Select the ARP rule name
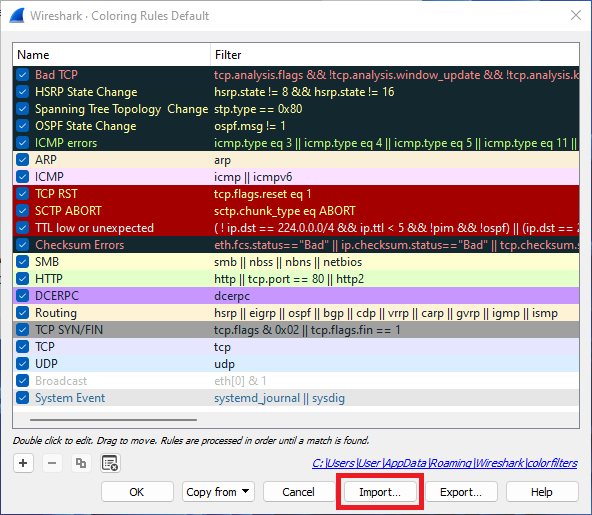The image size is (592, 515). 46,160
